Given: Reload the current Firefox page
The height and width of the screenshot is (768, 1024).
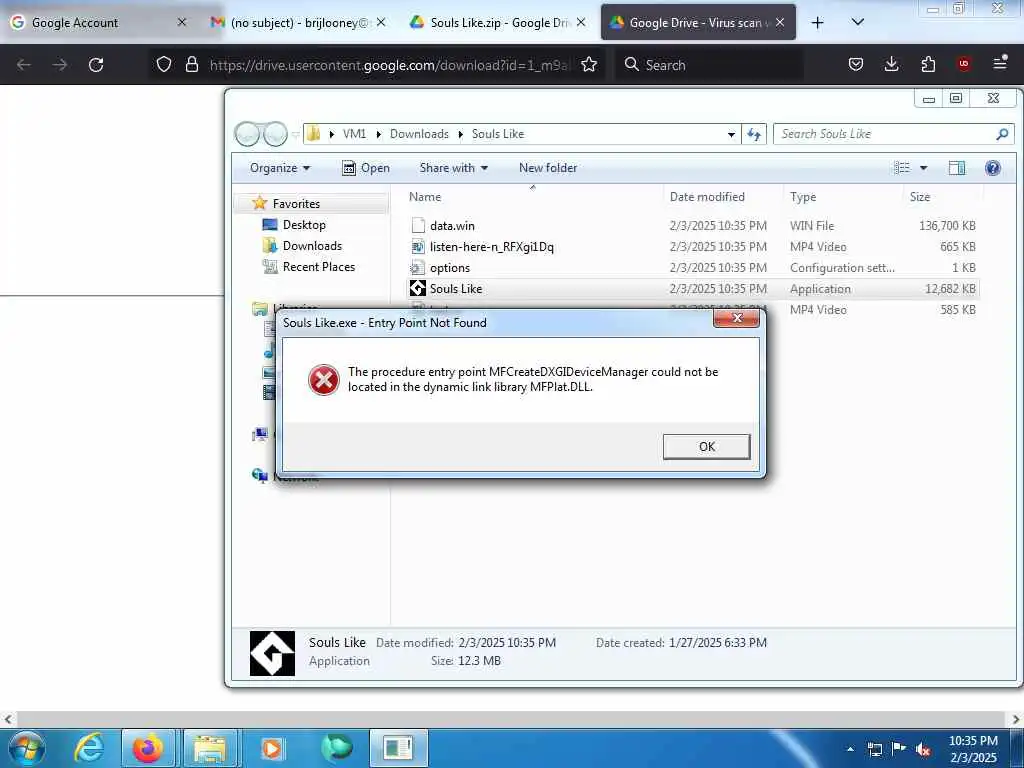Looking at the screenshot, I should point(96,65).
